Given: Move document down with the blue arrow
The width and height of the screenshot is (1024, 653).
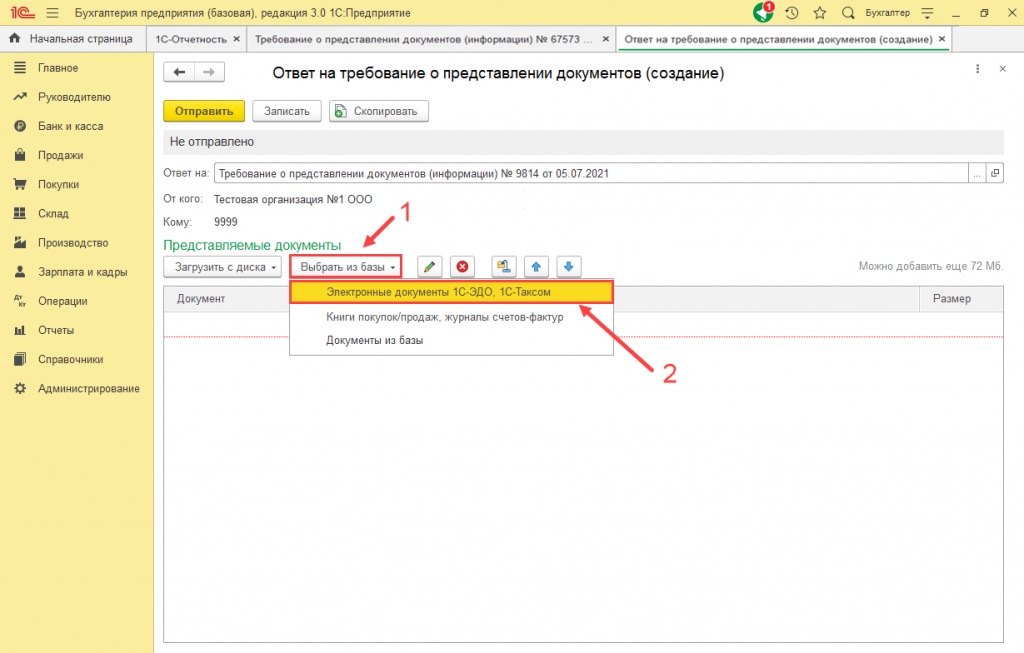Looking at the screenshot, I should (569, 266).
